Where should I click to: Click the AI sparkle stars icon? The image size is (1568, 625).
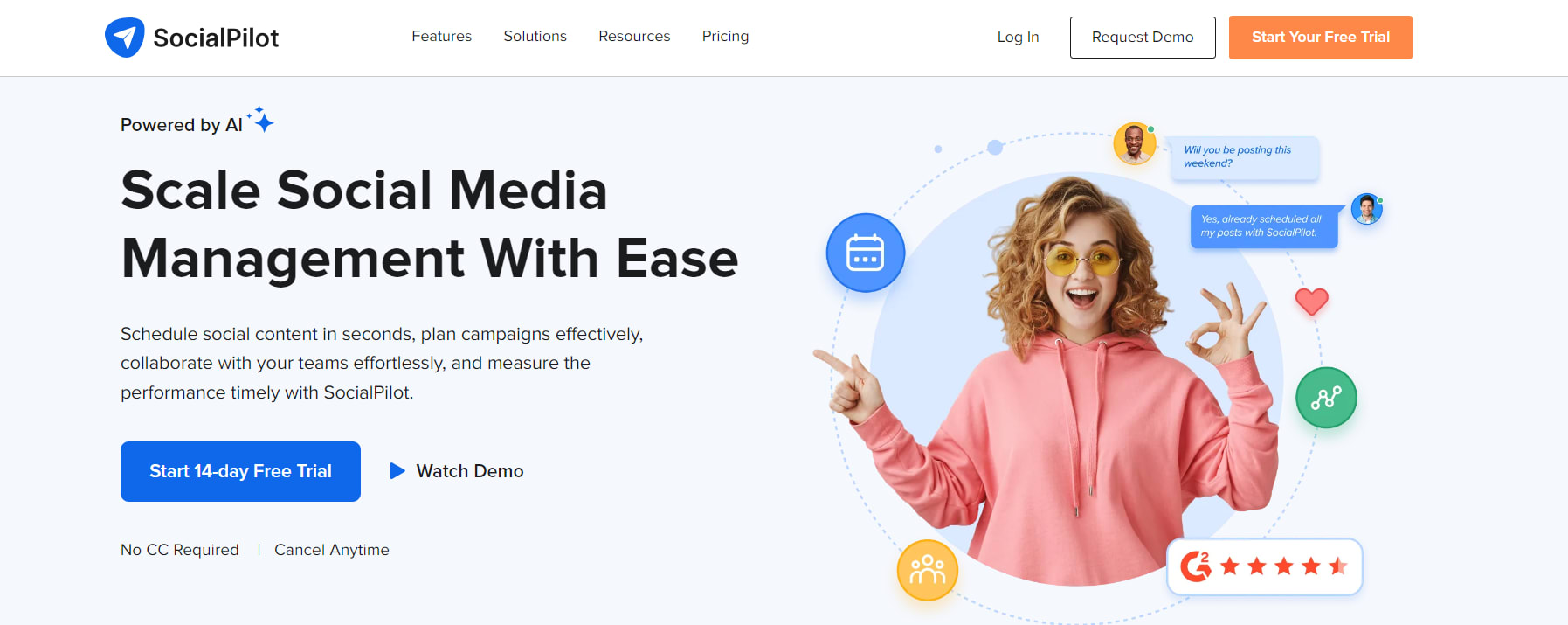click(x=260, y=119)
